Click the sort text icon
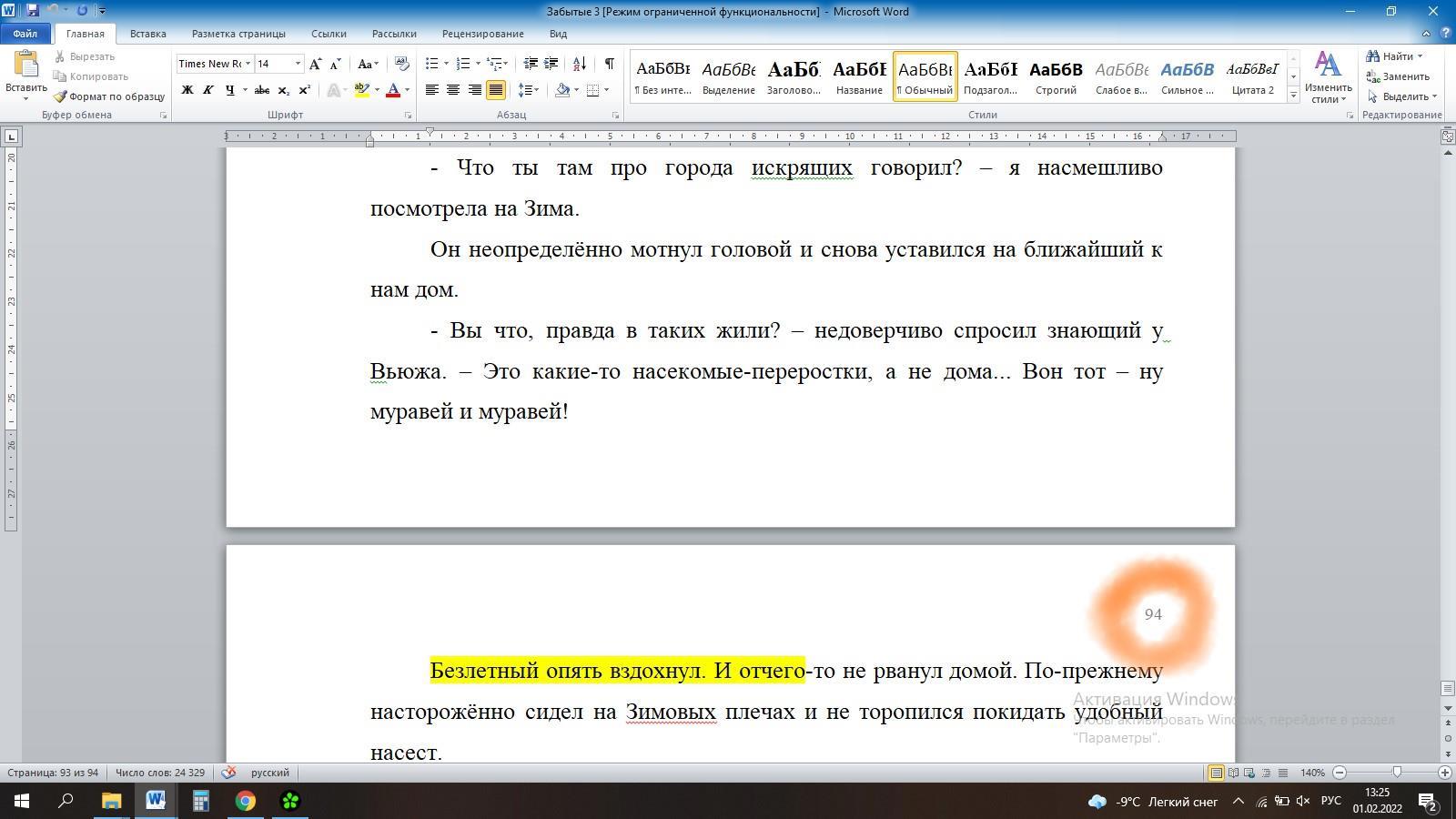This screenshot has height=819, width=1456. coord(579,64)
